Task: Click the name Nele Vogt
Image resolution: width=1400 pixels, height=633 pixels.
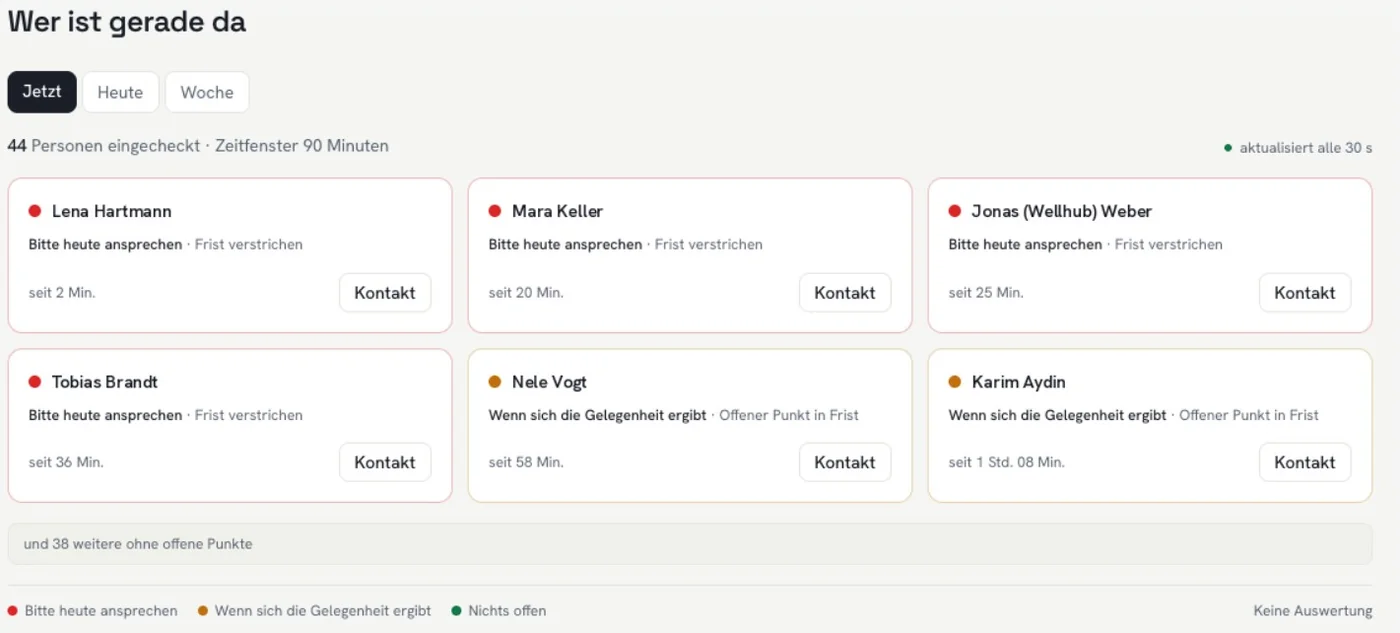Action: (x=550, y=382)
